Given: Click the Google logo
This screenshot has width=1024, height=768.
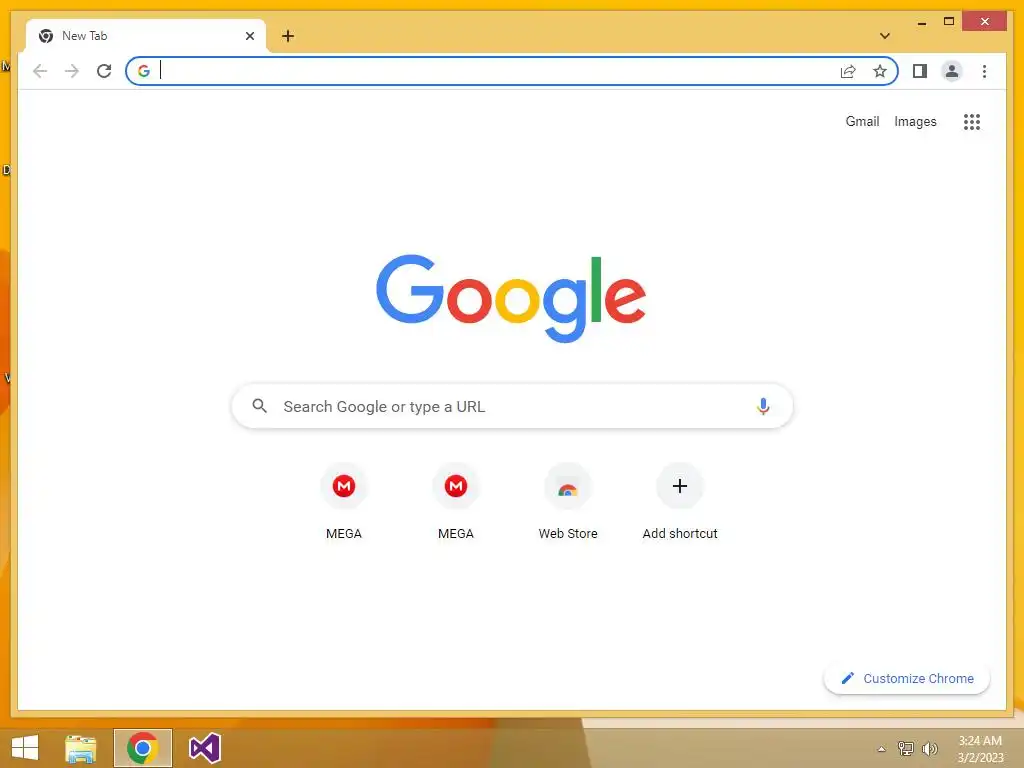Looking at the screenshot, I should point(511,298).
